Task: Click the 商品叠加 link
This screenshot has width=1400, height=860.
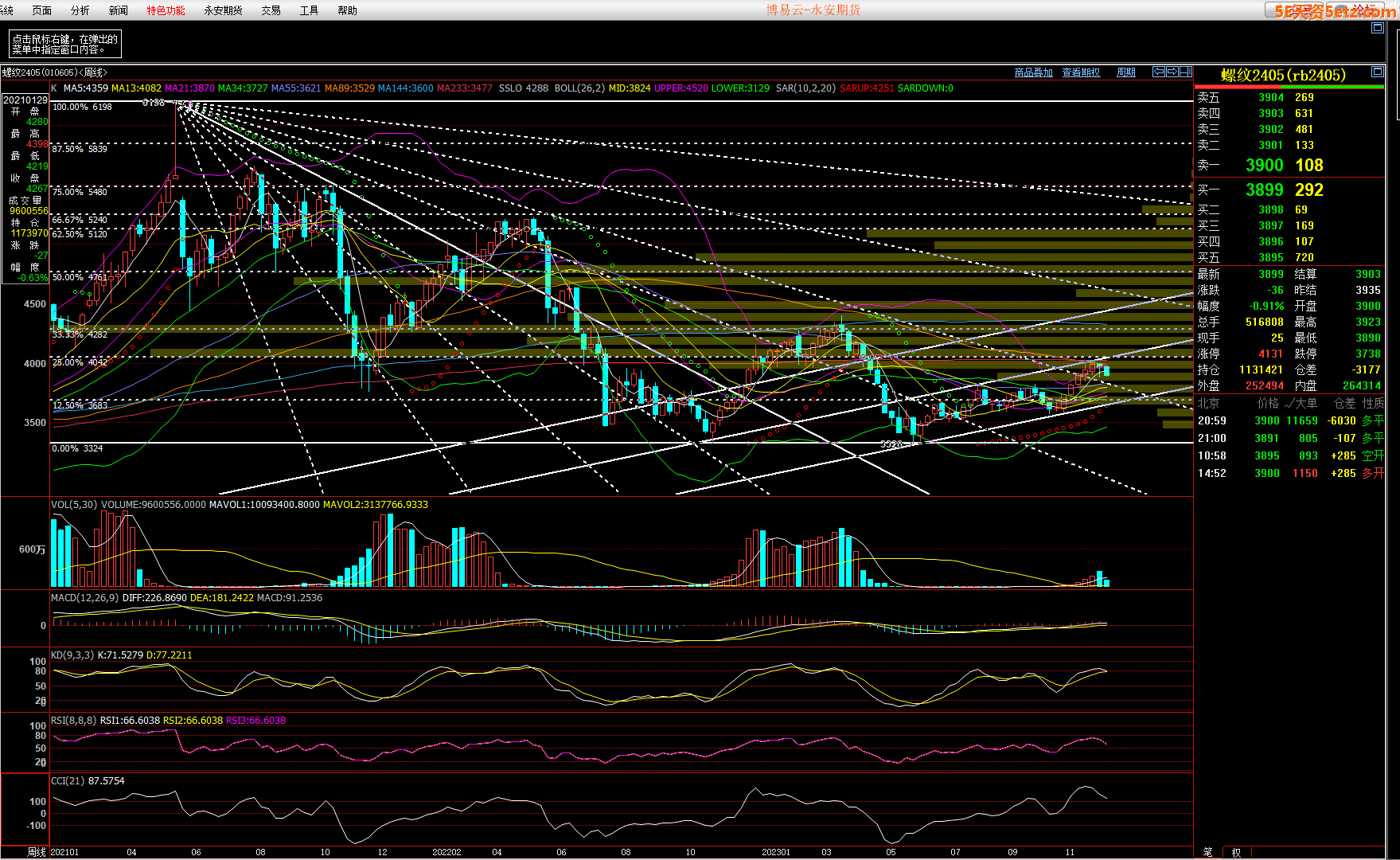Action: click(1033, 72)
